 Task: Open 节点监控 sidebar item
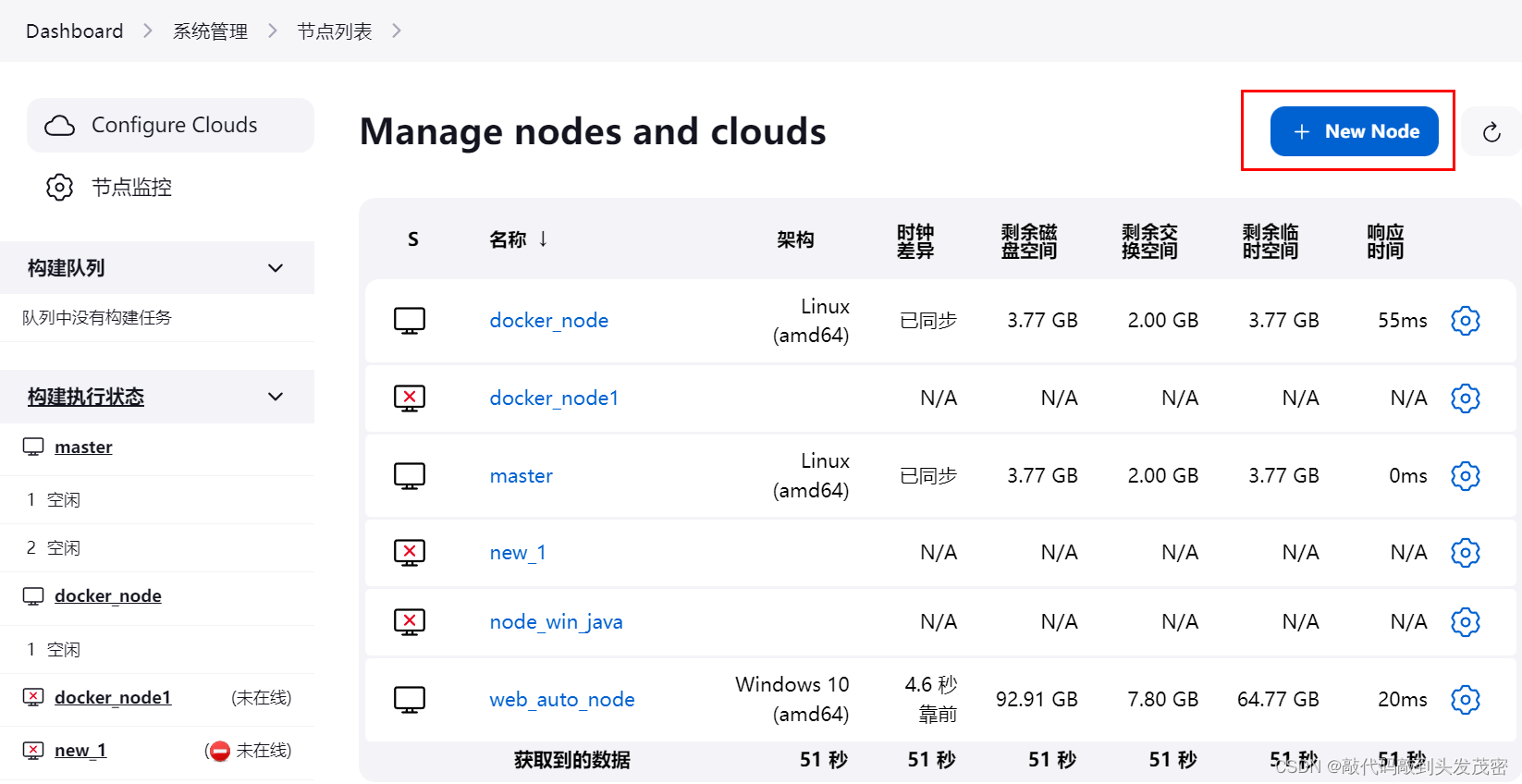170,188
